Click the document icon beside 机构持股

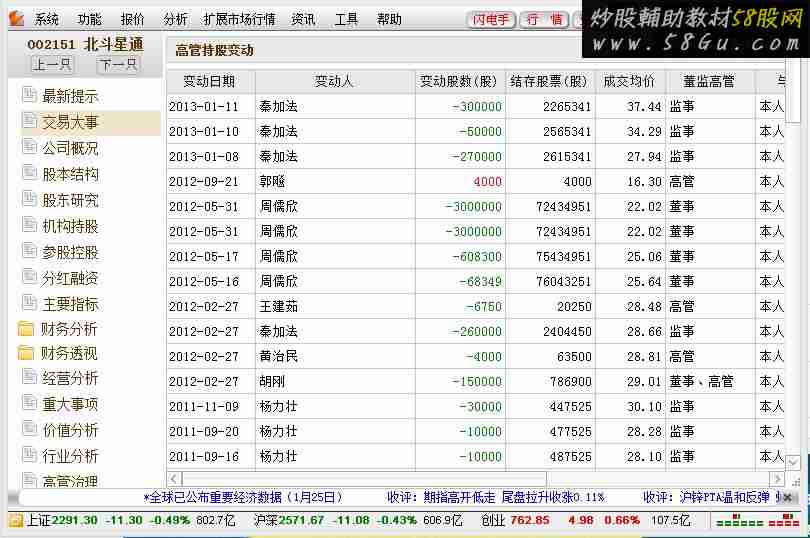tap(29, 225)
